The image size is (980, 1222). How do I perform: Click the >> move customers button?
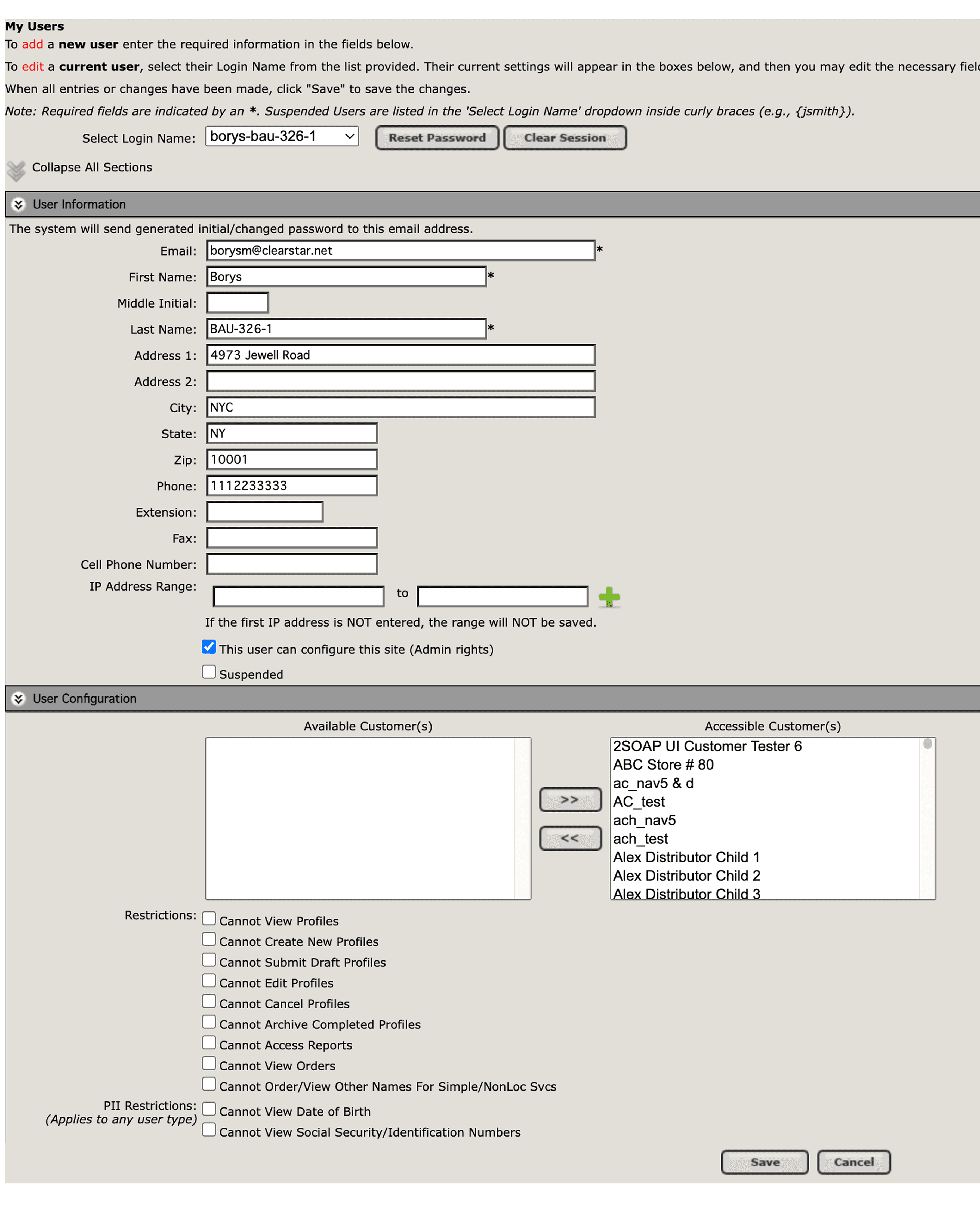[x=570, y=799]
